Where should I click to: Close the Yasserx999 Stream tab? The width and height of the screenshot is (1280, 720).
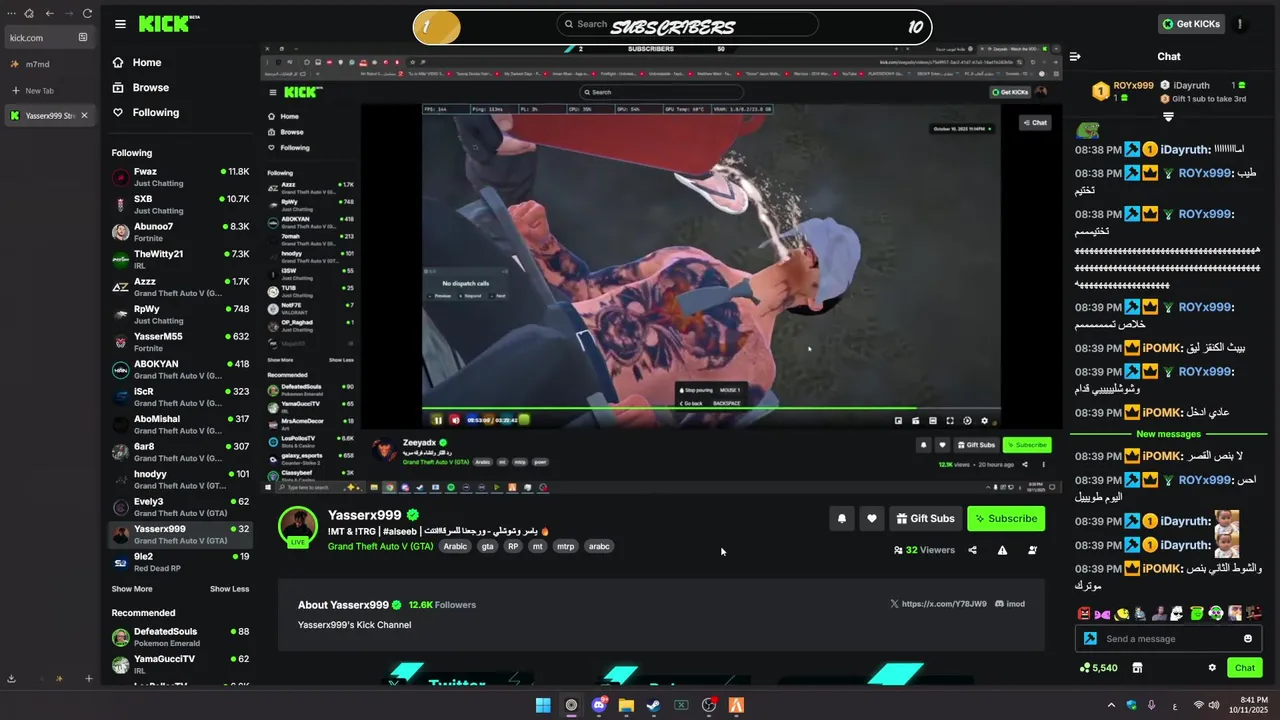pos(84,115)
